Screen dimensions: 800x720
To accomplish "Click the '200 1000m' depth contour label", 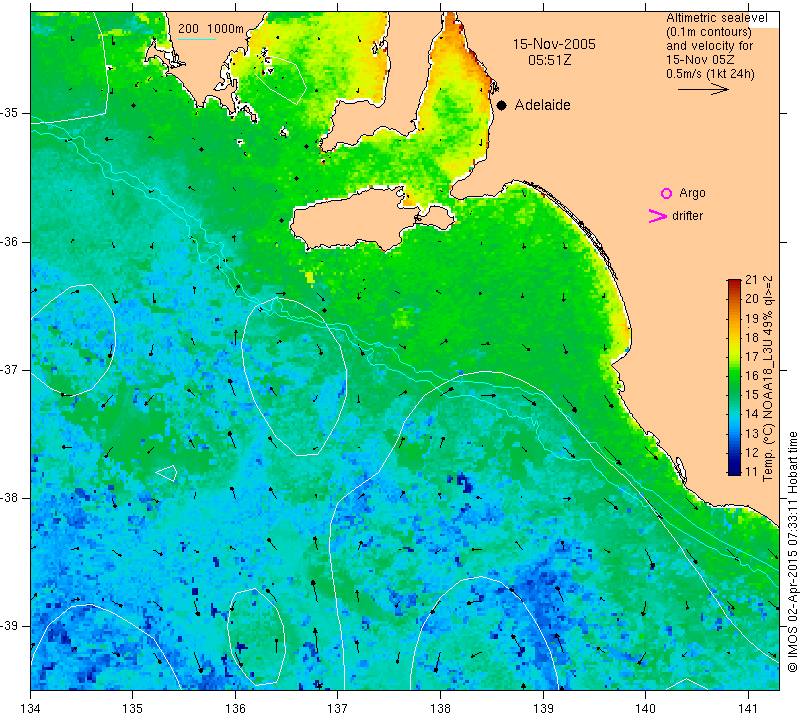I will [x=211, y=29].
